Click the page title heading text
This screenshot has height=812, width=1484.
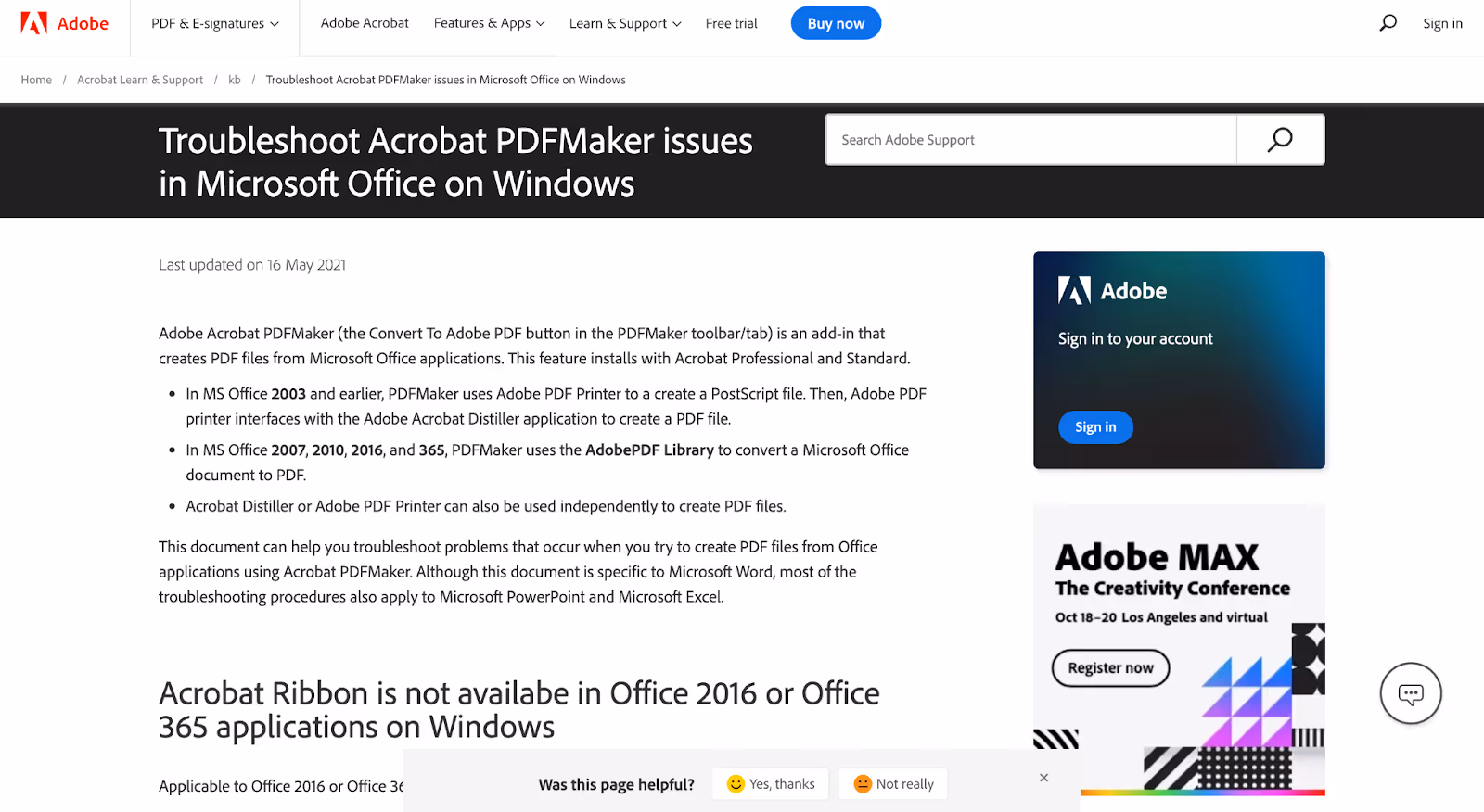click(455, 162)
